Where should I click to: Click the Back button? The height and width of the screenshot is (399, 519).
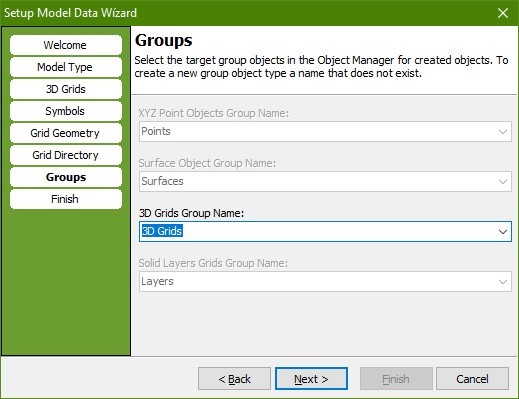pos(234,379)
